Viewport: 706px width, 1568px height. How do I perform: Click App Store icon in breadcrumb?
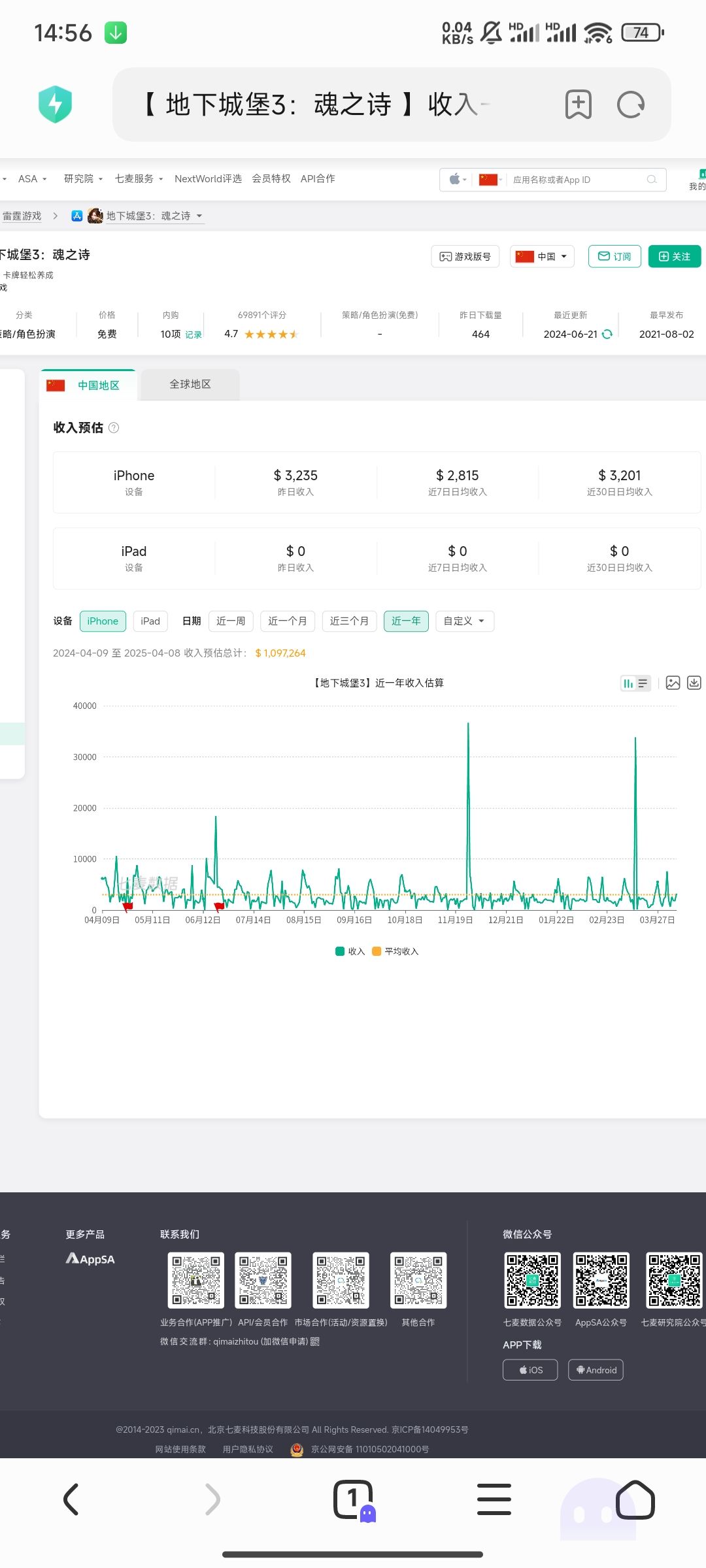[x=77, y=216]
